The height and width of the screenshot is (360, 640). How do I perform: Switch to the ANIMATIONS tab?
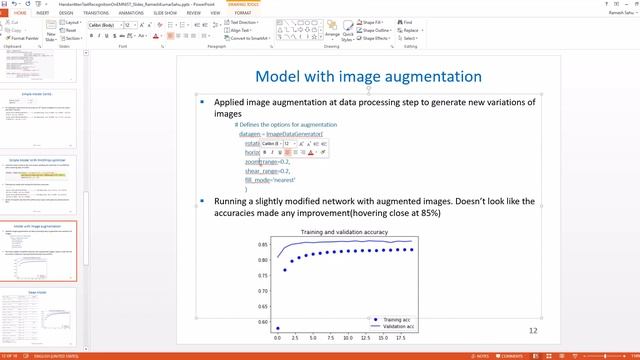(x=131, y=13)
